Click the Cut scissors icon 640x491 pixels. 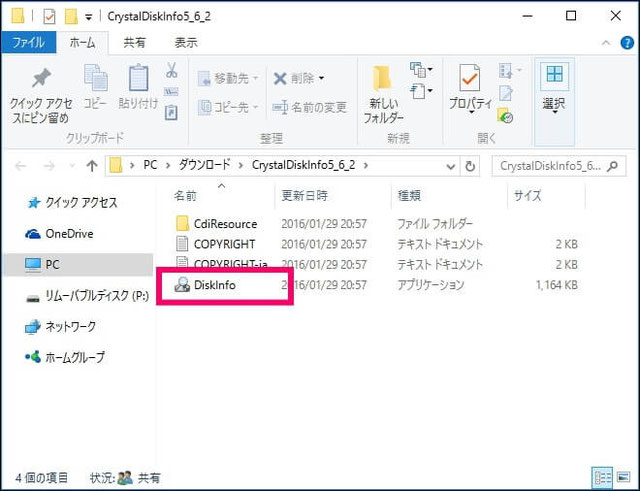coord(172,70)
